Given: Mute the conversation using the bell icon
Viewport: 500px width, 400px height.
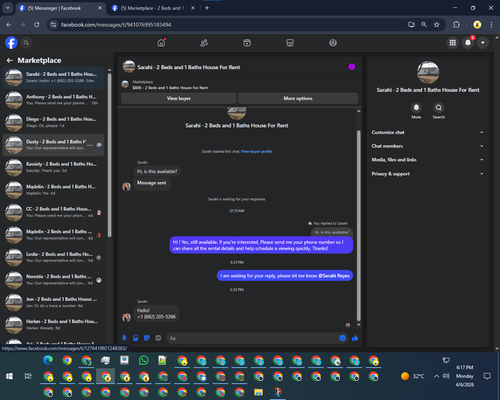Looking at the screenshot, I should (416, 107).
